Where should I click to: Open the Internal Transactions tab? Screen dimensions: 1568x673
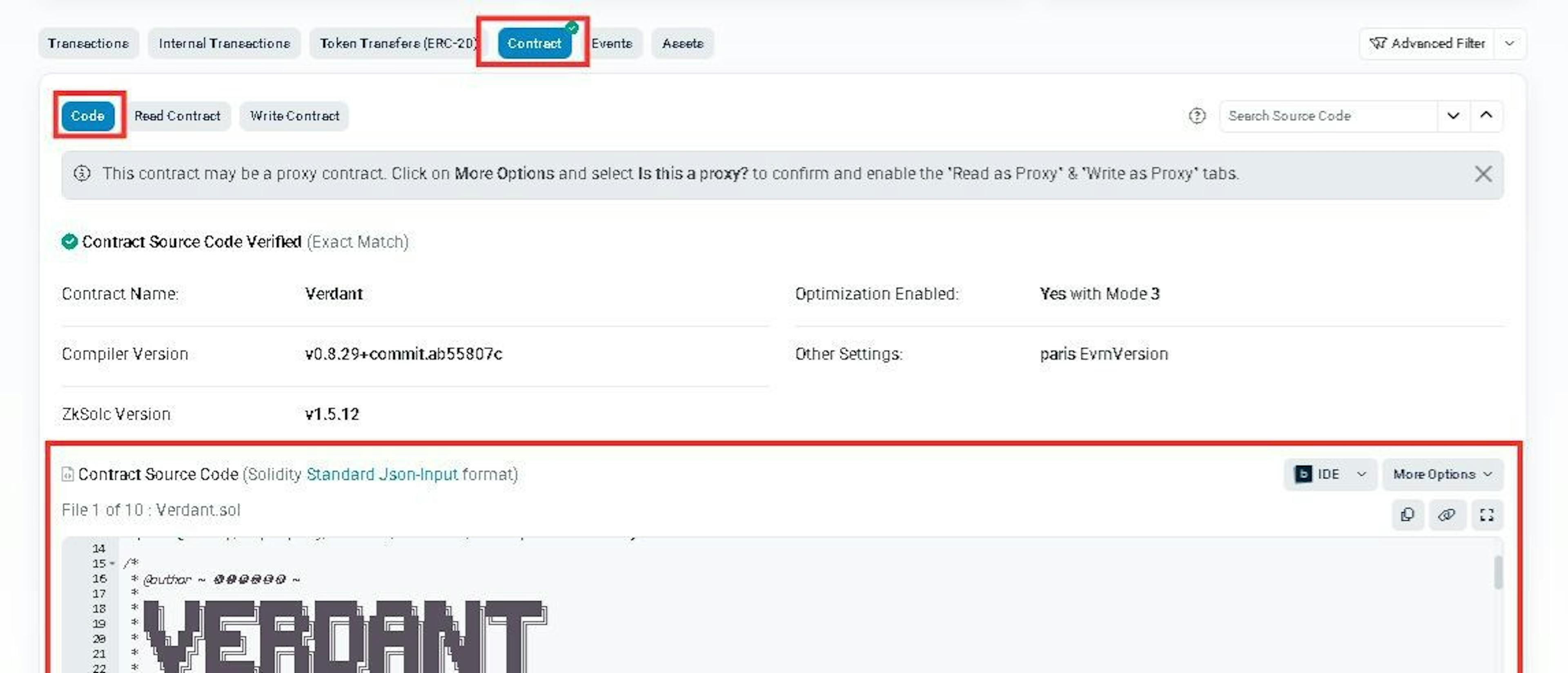224,43
